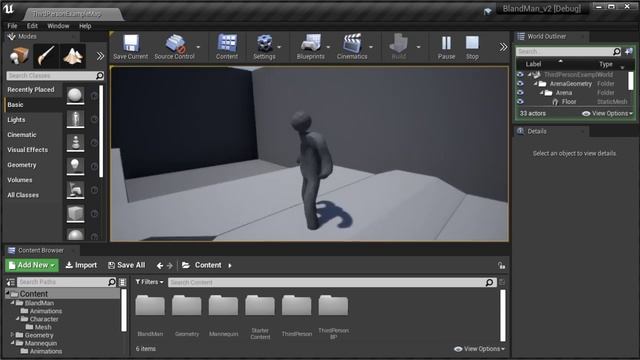The image size is (640, 360).
Task: Open the Window menu
Action: (x=58, y=26)
